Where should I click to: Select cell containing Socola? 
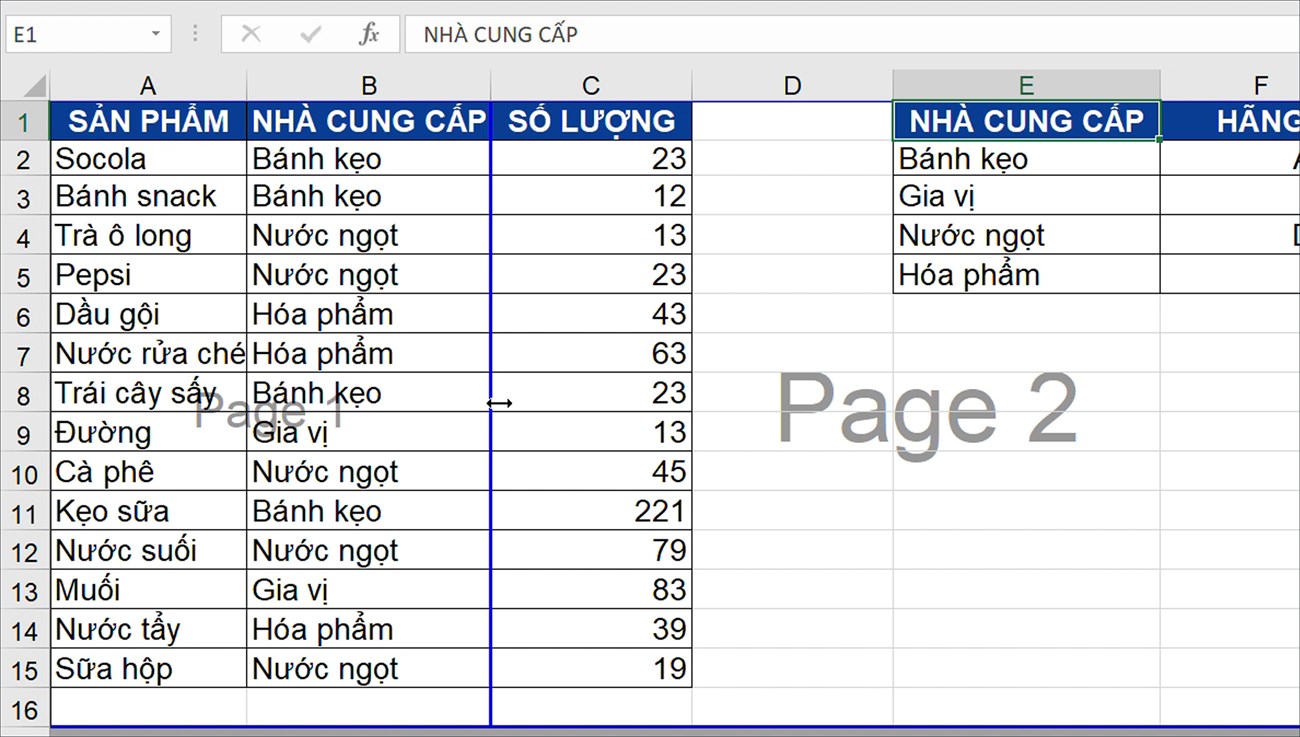148,158
